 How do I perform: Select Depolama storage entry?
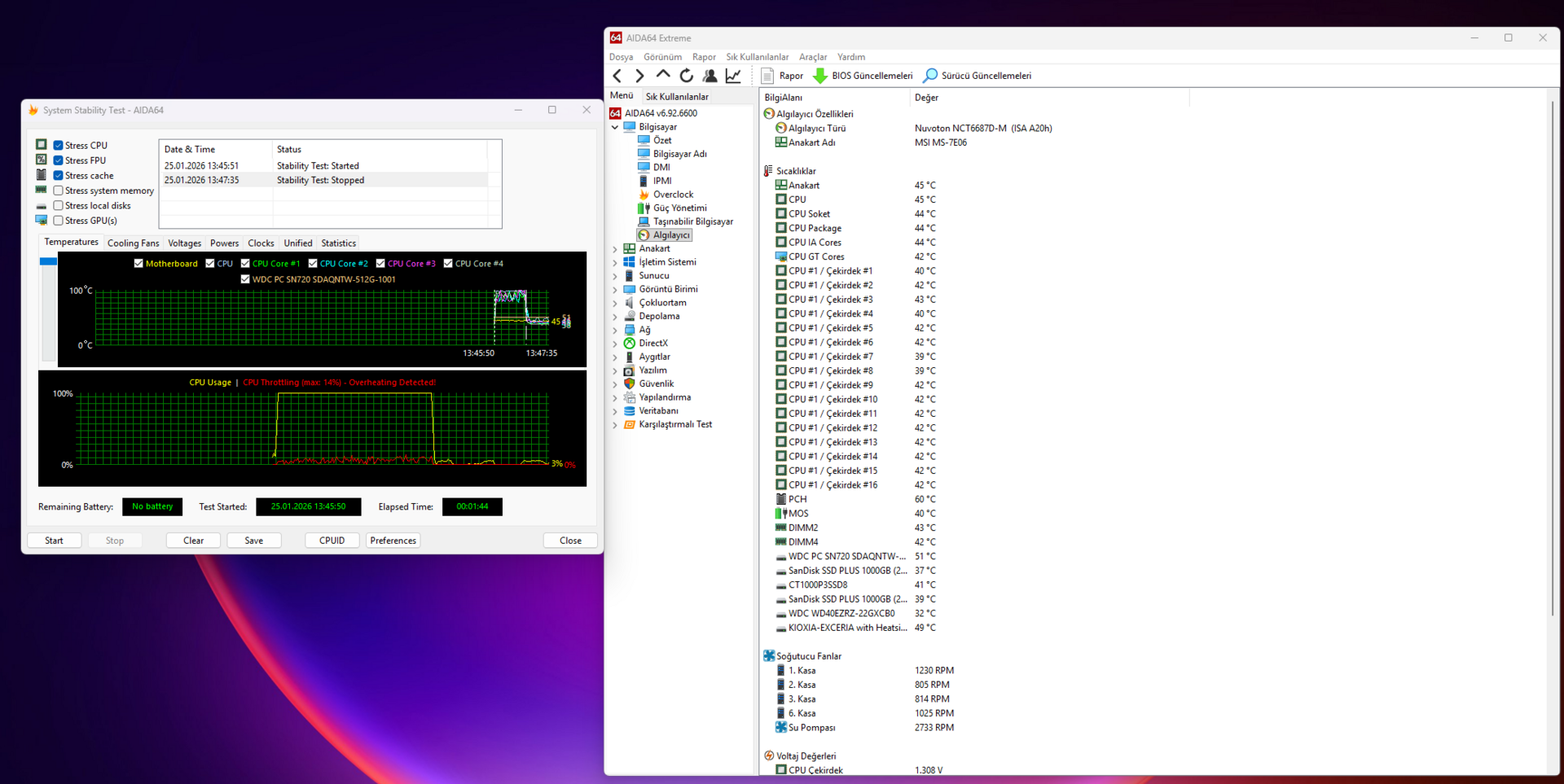659,316
